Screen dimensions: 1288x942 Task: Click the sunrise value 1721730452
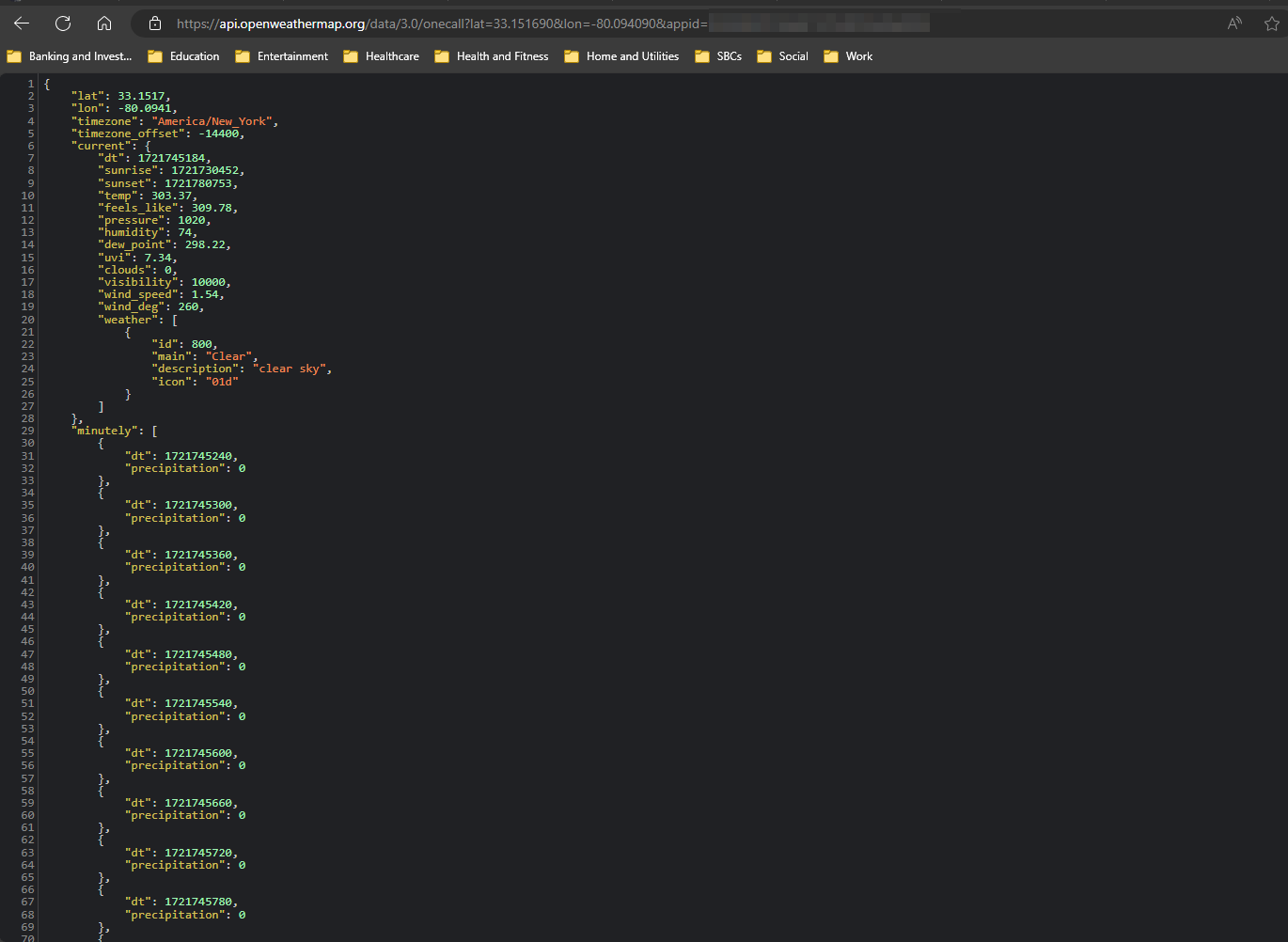pyautogui.click(x=205, y=170)
